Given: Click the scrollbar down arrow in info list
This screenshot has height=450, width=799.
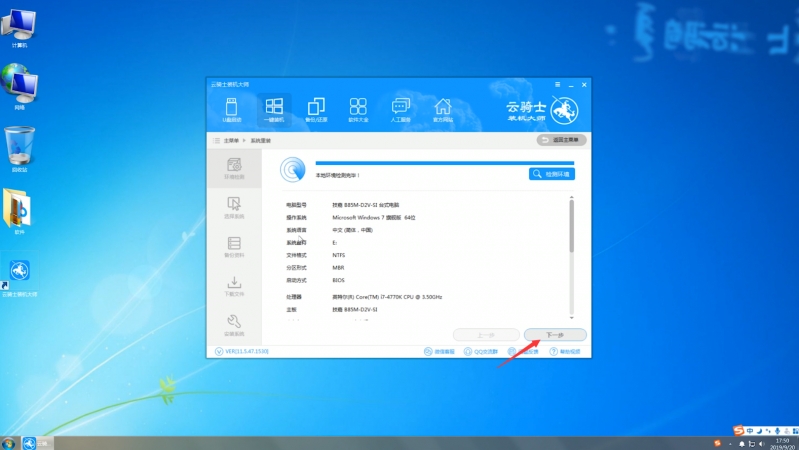Looking at the screenshot, I should [x=571, y=317].
